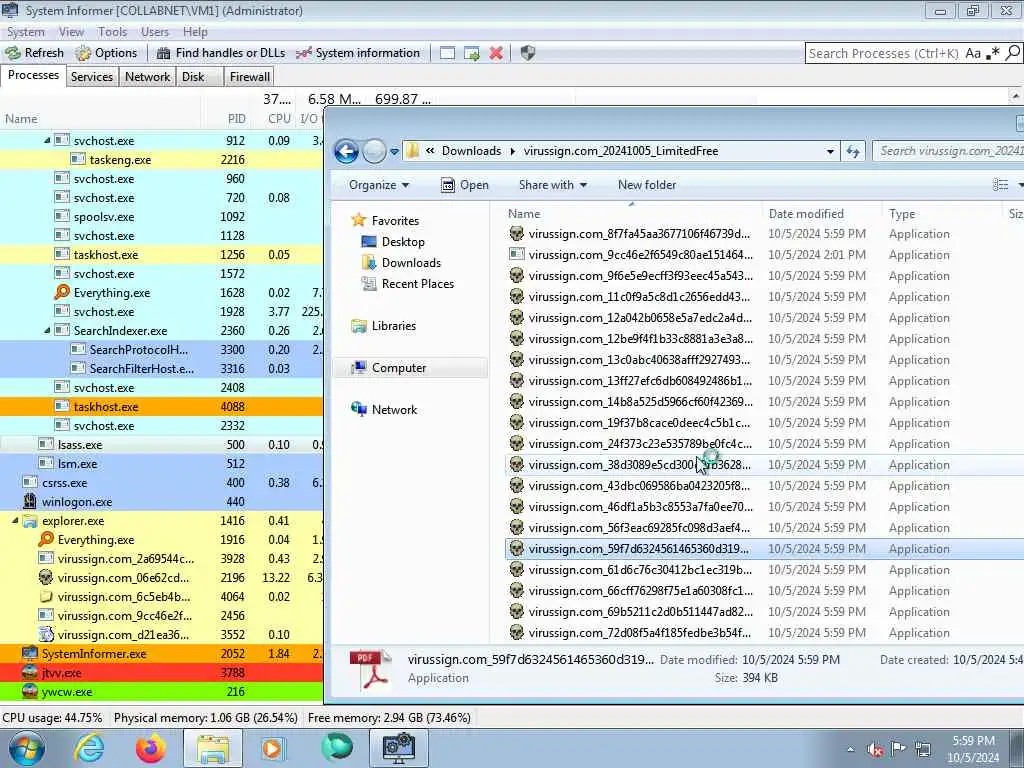
Task: Select virussign.com_06e62cd process with skull icon
Action: point(161,577)
